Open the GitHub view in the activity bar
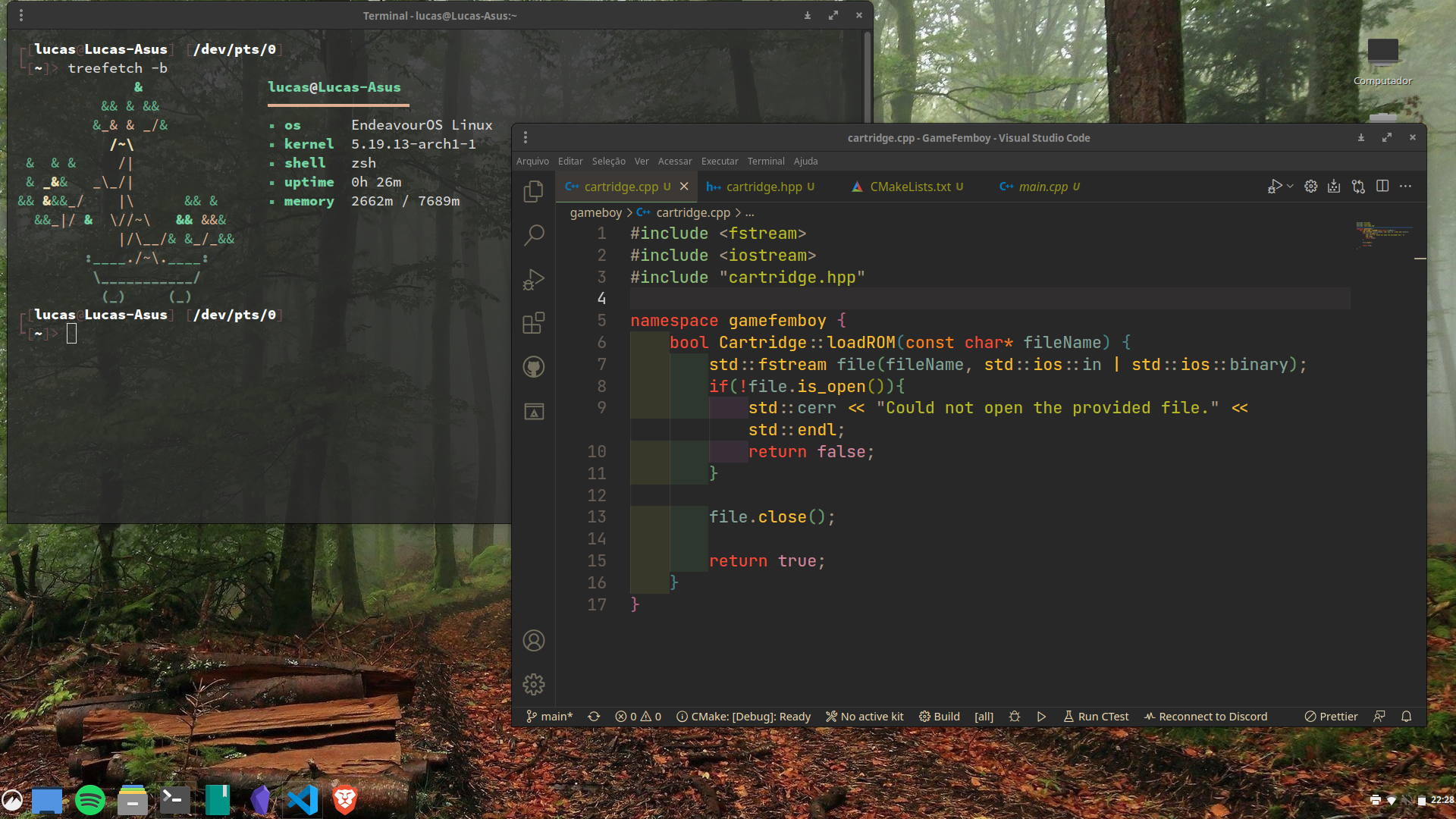Image resolution: width=1456 pixels, height=819 pixels. [x=534, y=367]
